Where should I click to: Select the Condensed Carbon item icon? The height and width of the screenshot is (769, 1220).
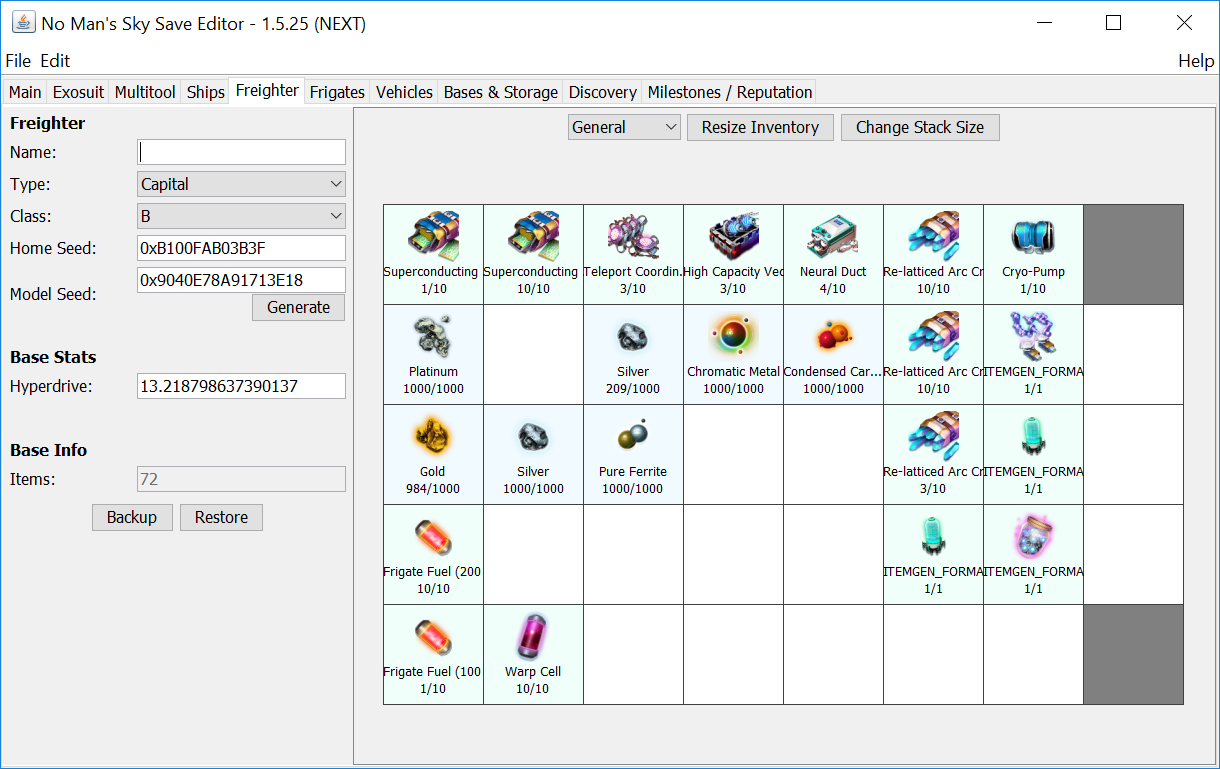(833, 336)
